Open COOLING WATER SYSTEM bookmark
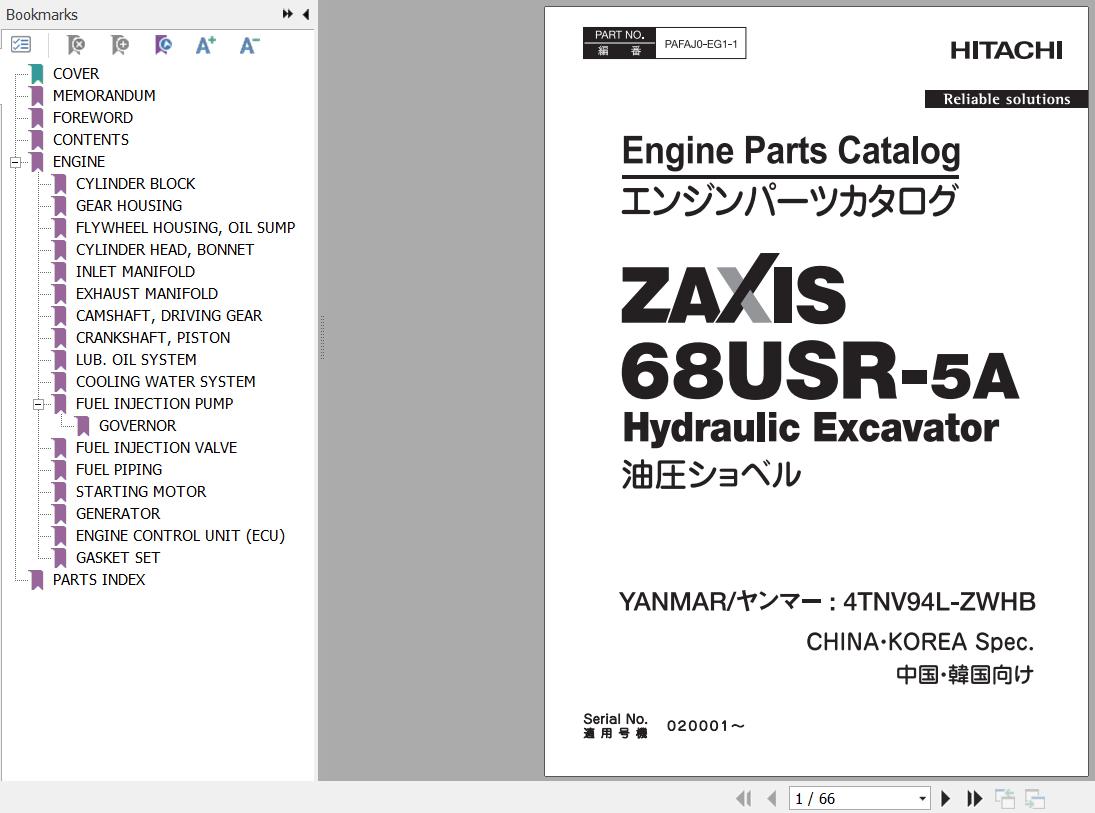This screenshot has width=1095, height=813. 166,381
